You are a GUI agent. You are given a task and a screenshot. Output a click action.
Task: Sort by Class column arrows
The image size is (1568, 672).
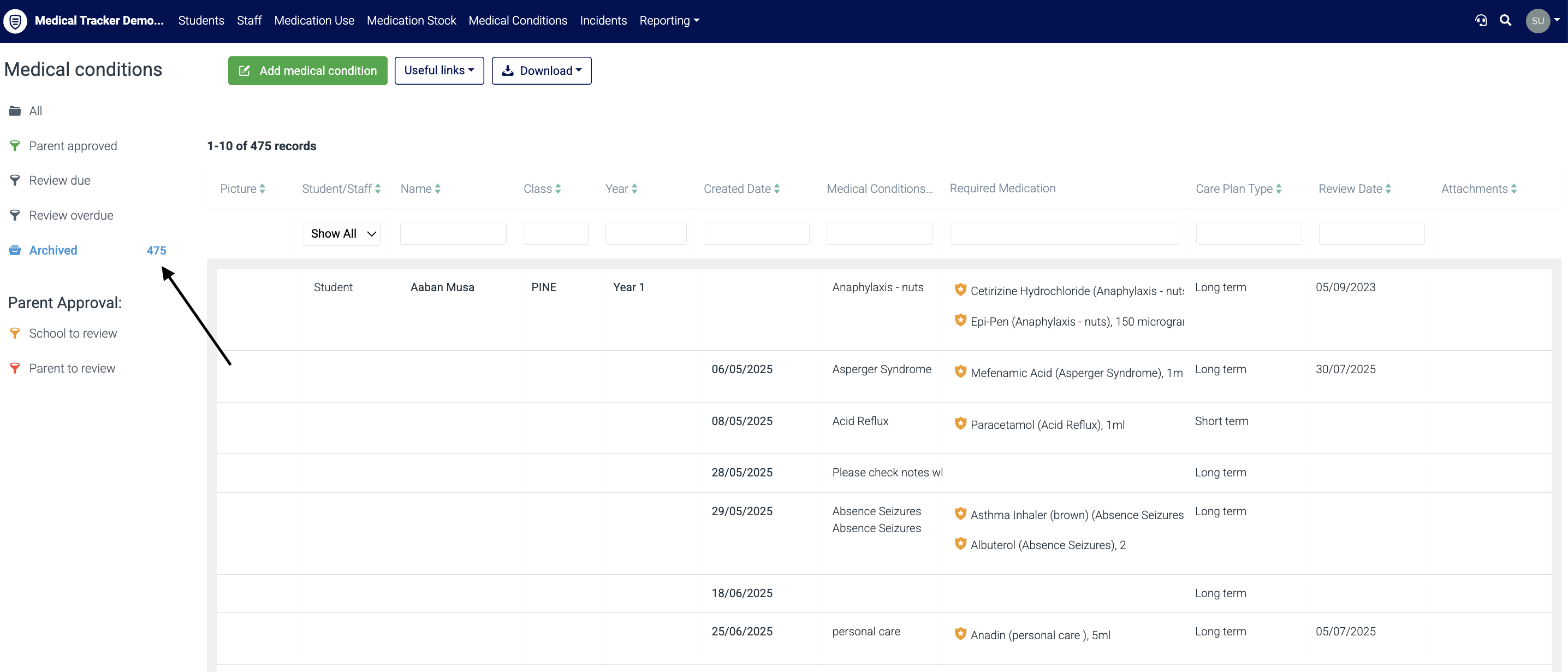[x=558, y=189]
